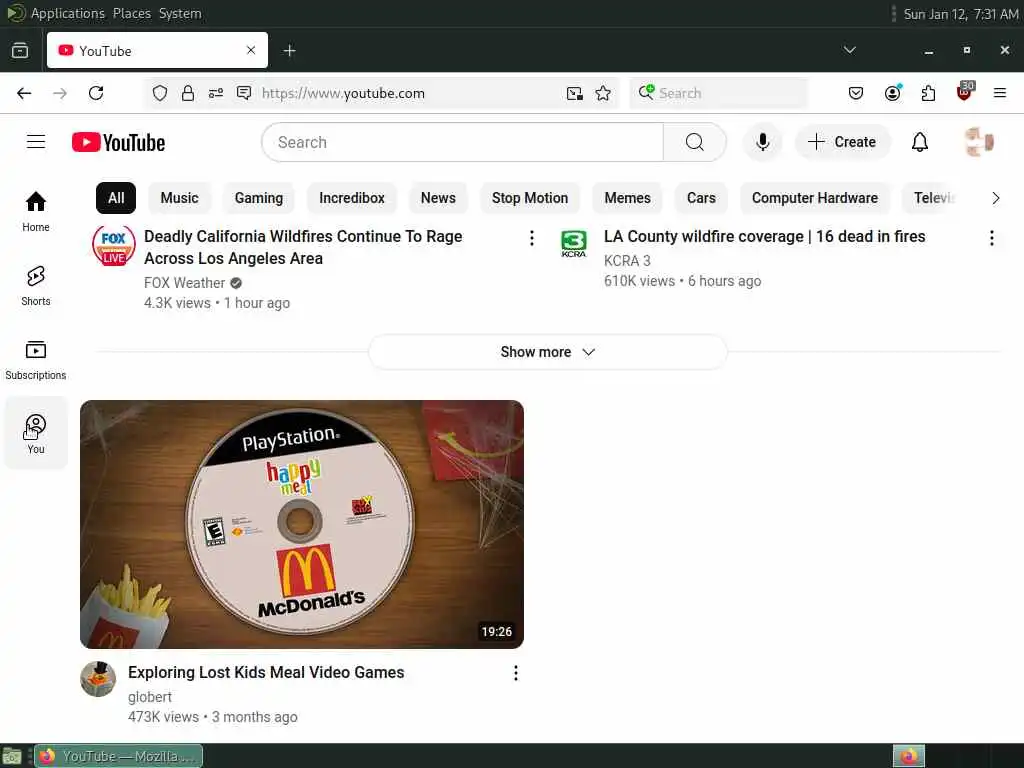Viewport: 1024px width, 768px height.
Task: Open the globert channel name link
Action: (x=150, y=697)
